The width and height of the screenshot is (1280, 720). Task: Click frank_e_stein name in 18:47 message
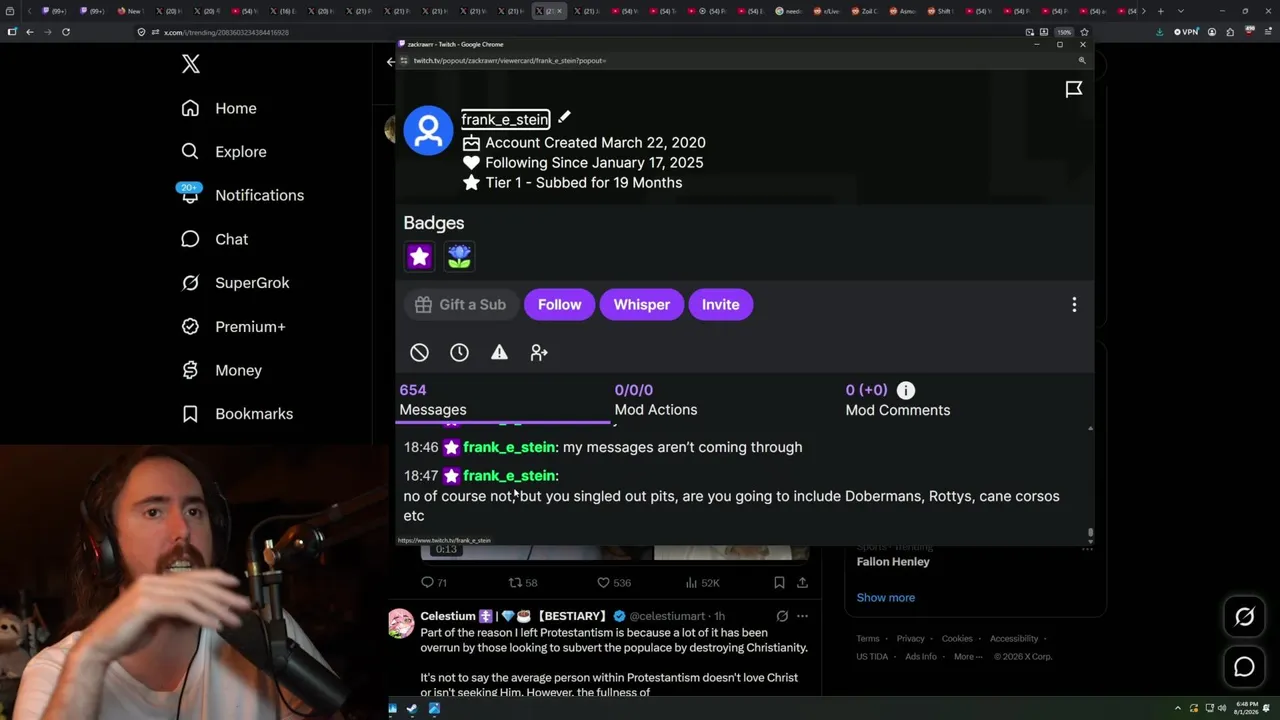click(509, 476)
